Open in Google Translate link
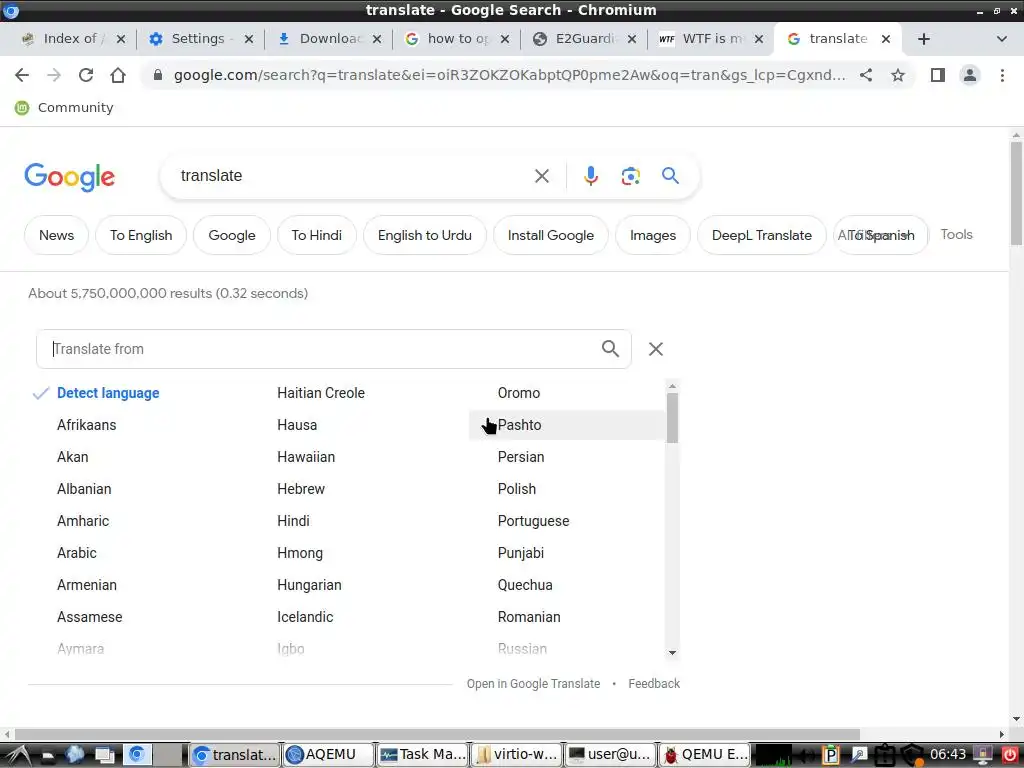 [x=533, y=684]
